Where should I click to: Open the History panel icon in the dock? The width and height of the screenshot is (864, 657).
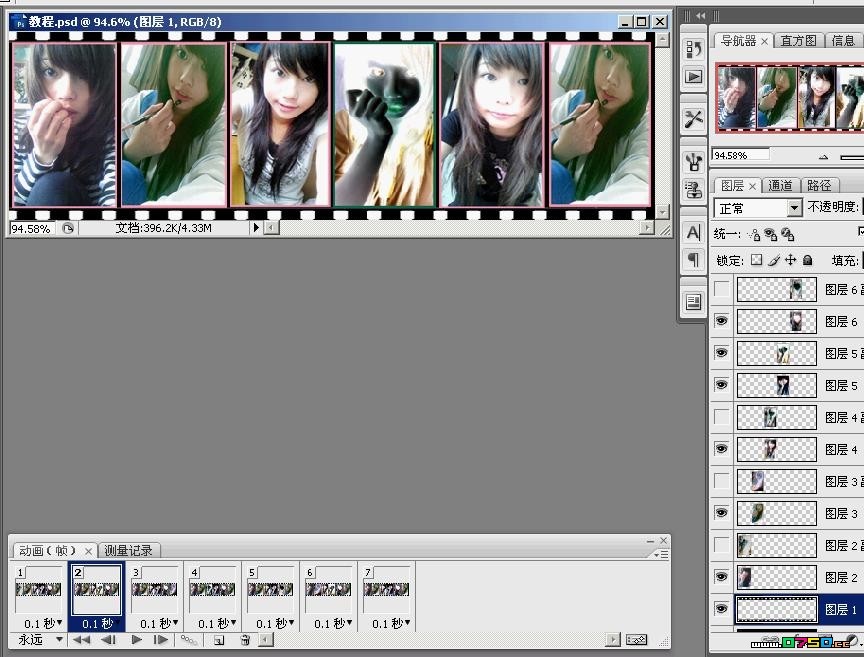[x=694, y=49]
